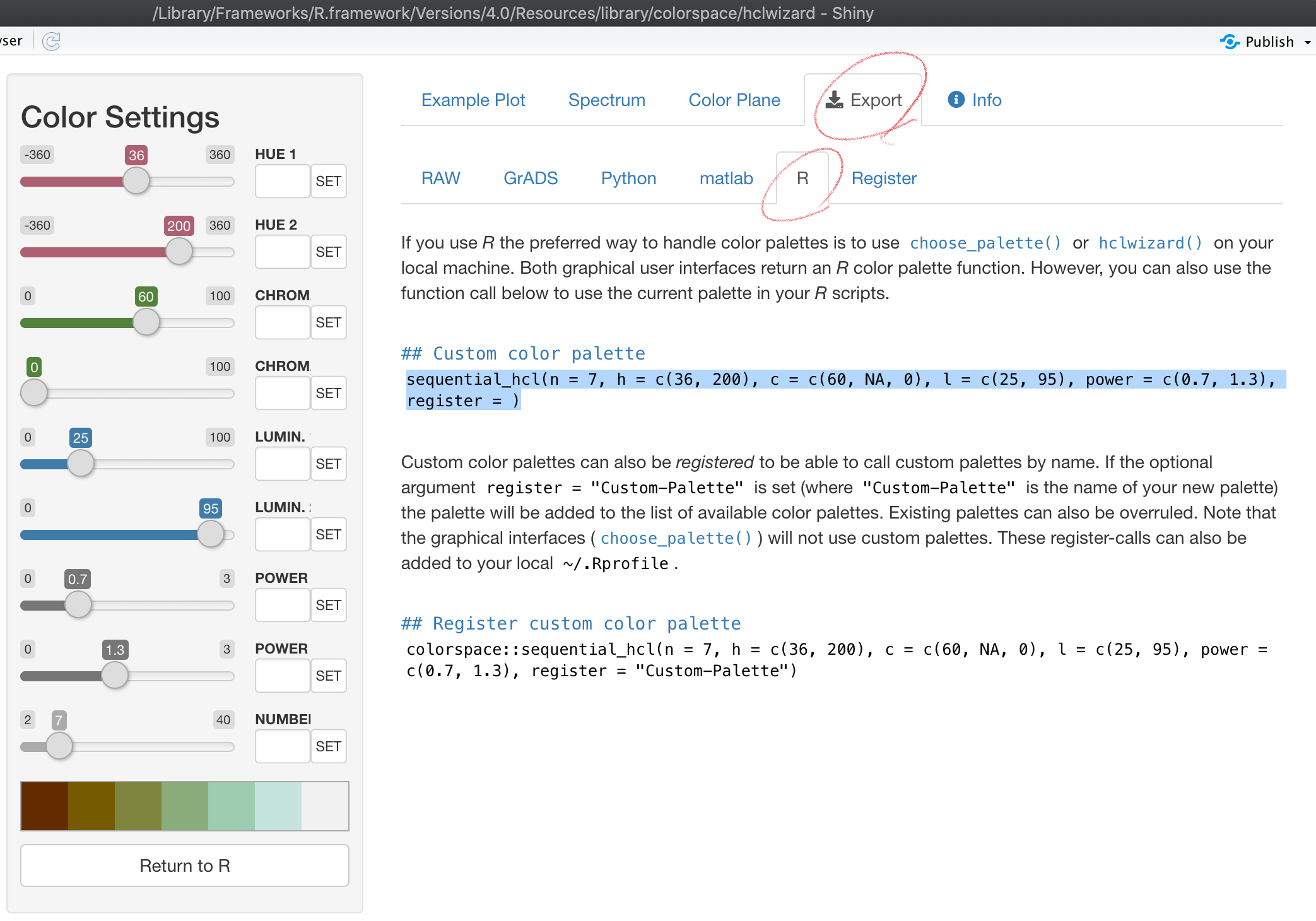Switch to the Register sub-tab
This screenshot has height=921, width=1316.
click(883, 178)
